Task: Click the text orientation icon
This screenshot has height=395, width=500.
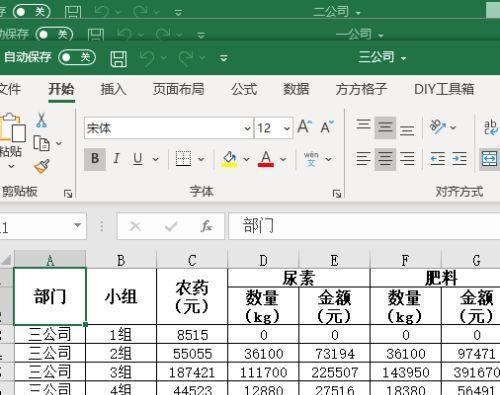Action: [x=438, y=127]
